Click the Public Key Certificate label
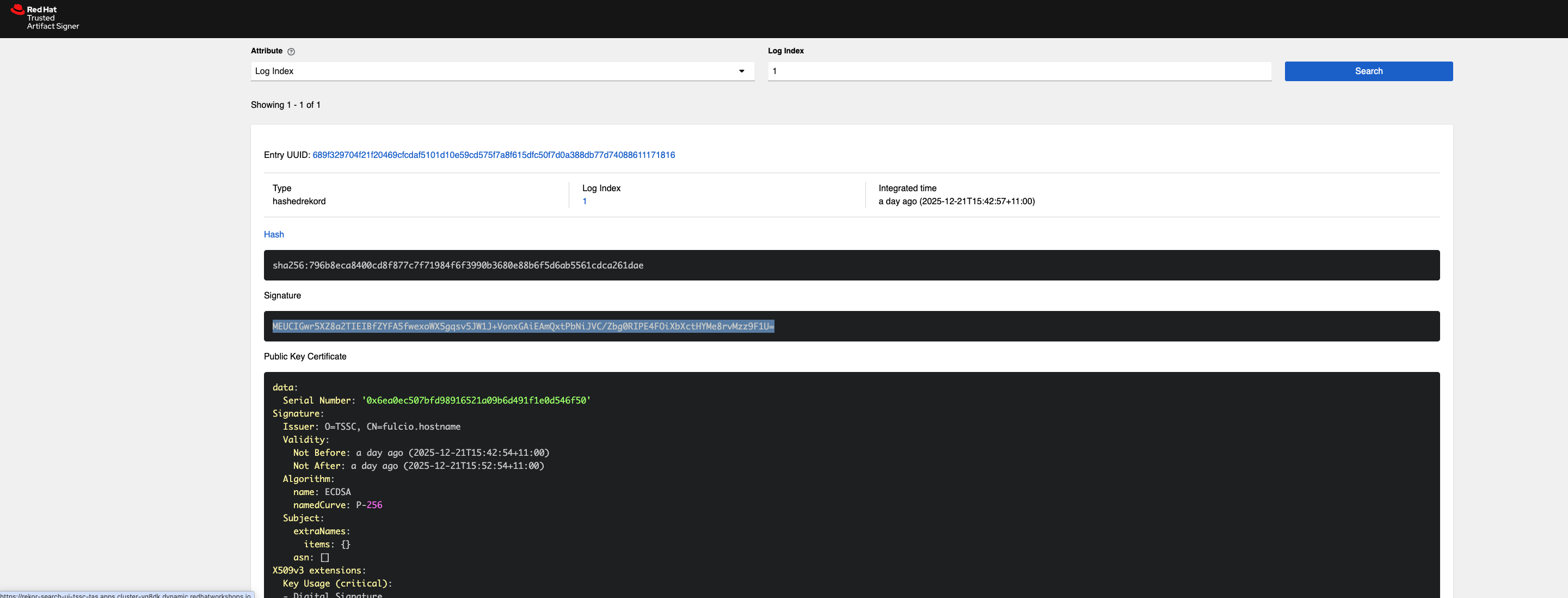1568x598 pixels. pos(305,356)
